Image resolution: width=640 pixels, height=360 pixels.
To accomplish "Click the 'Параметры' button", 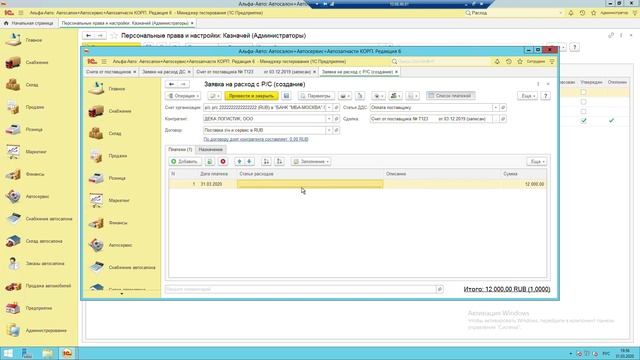I will coord(316,96).
